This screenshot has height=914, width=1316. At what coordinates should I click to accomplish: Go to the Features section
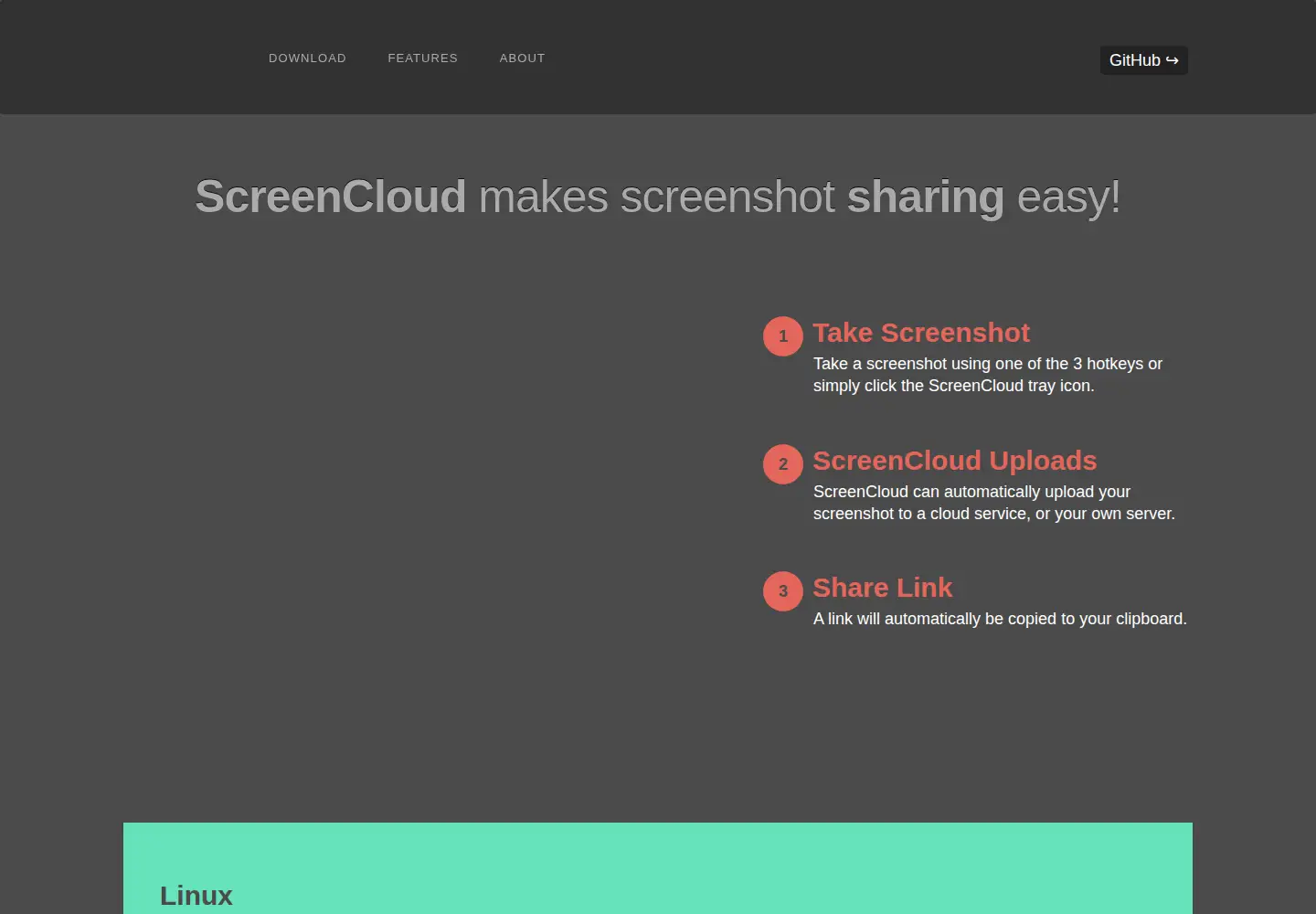(422, 58)
